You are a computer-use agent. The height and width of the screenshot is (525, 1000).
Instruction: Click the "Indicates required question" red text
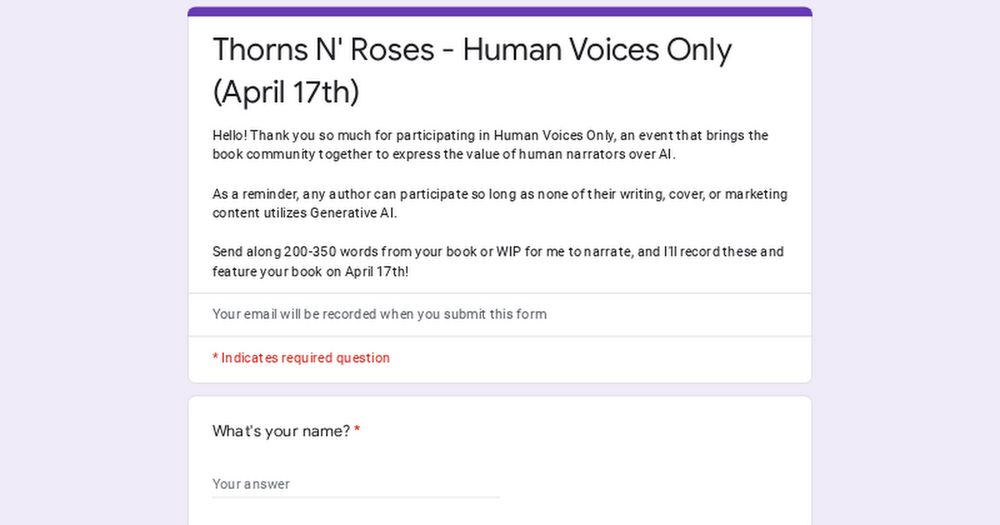tap(305, 358)
